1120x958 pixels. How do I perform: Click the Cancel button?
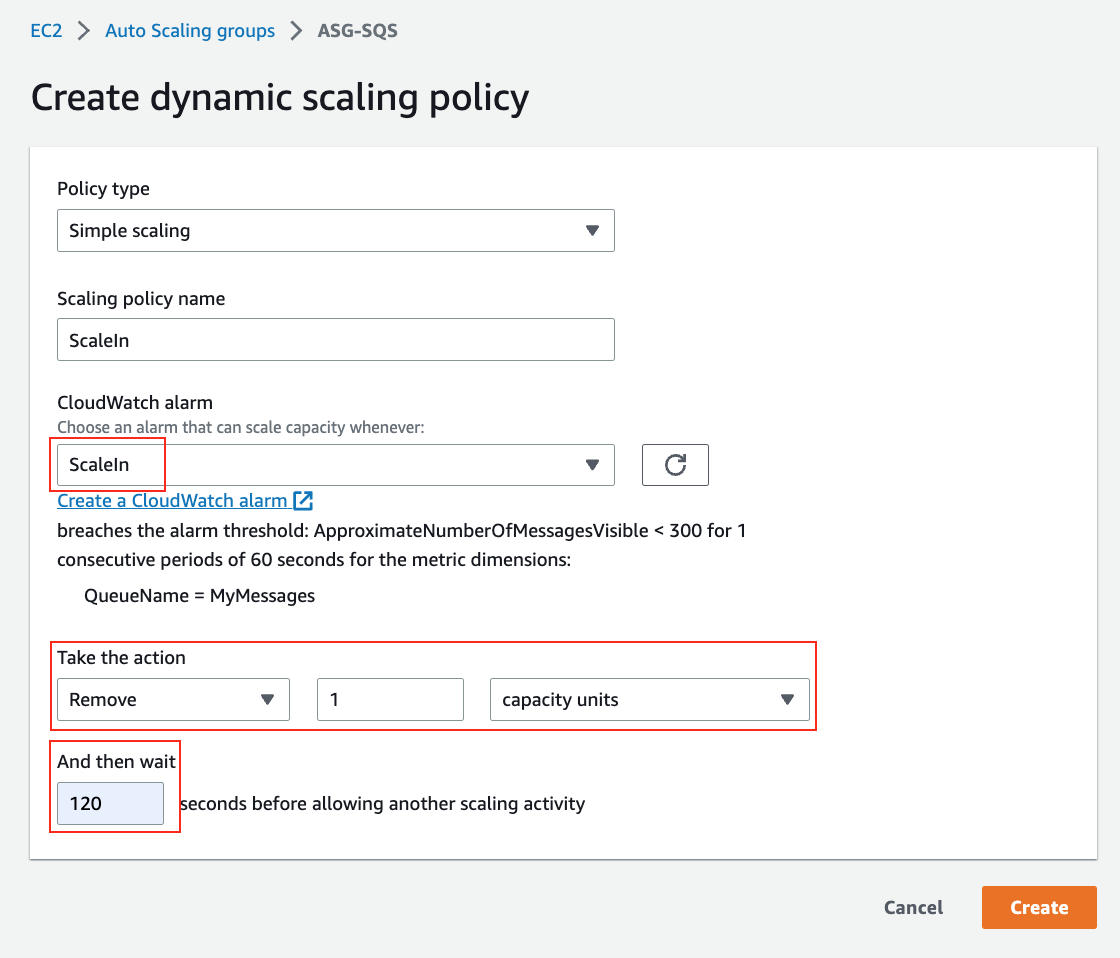(x=914, y=907)
